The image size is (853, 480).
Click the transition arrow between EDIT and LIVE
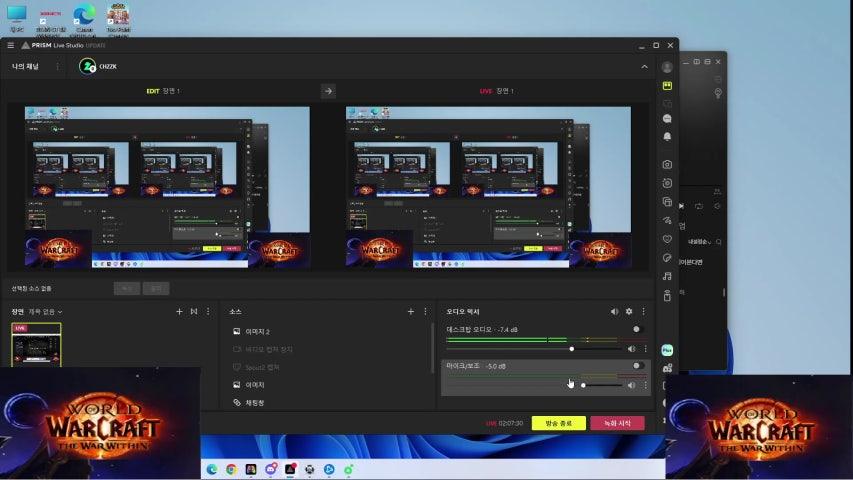pos(328,91)
